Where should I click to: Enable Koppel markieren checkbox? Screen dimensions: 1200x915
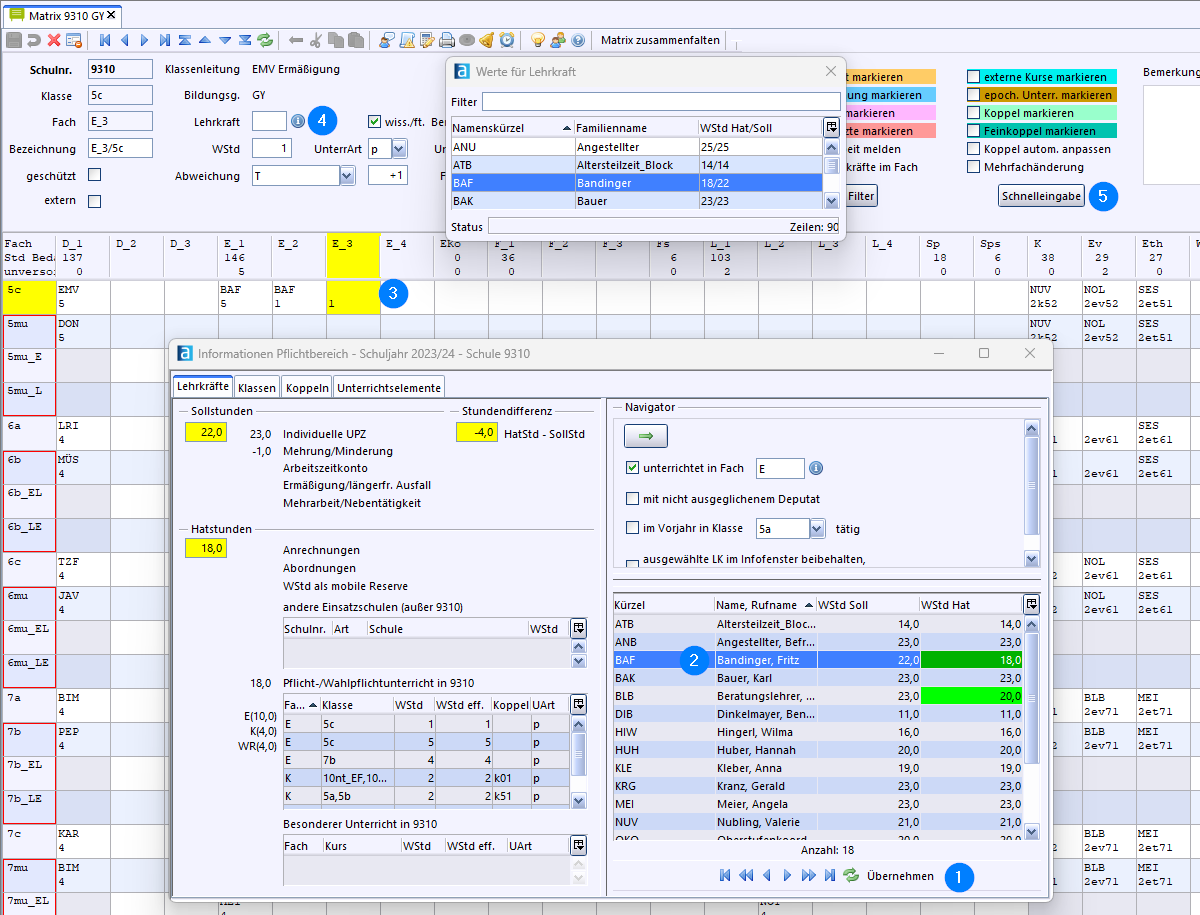coord(973,113)
